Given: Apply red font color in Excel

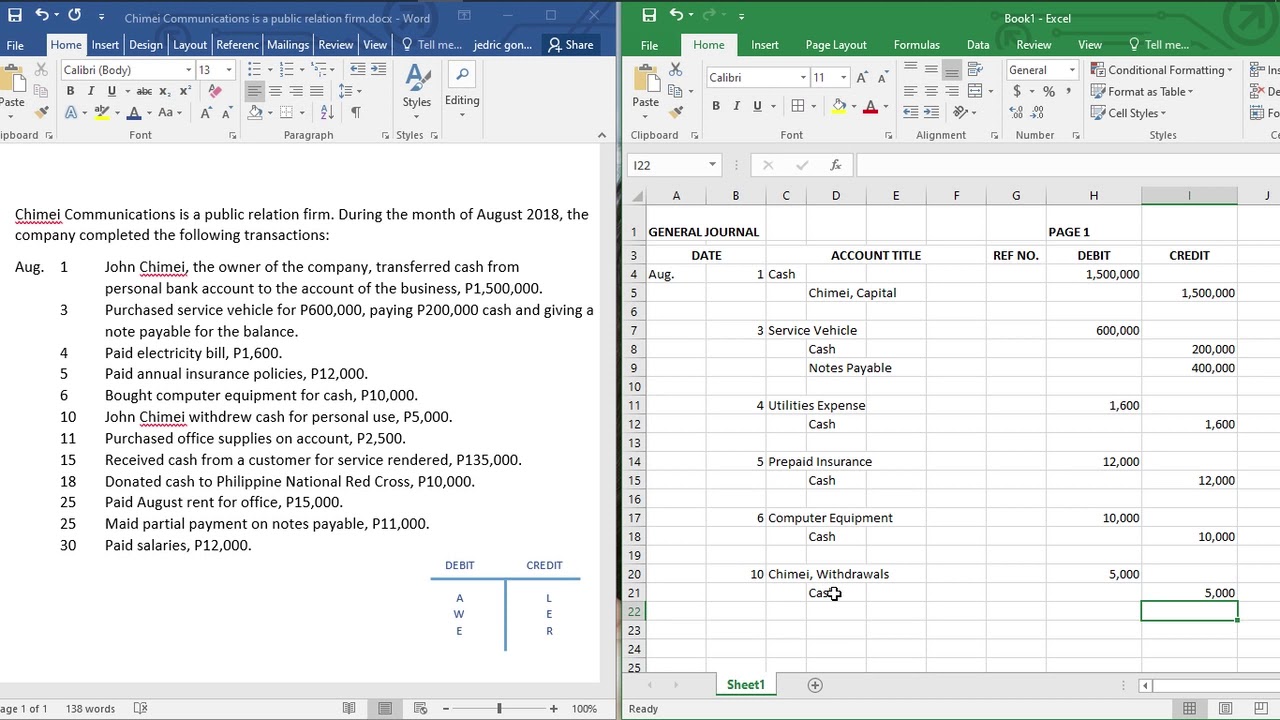Looking at the screenshot, I should [870, 106].
